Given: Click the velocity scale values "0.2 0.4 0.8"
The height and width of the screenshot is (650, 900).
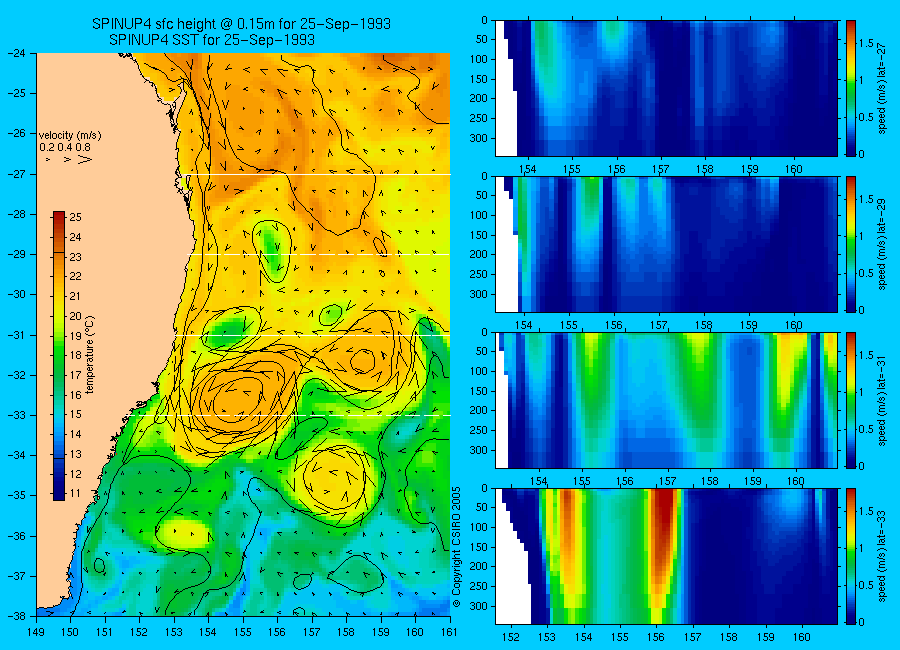Looking at the screenshot, I should point(65,148).
